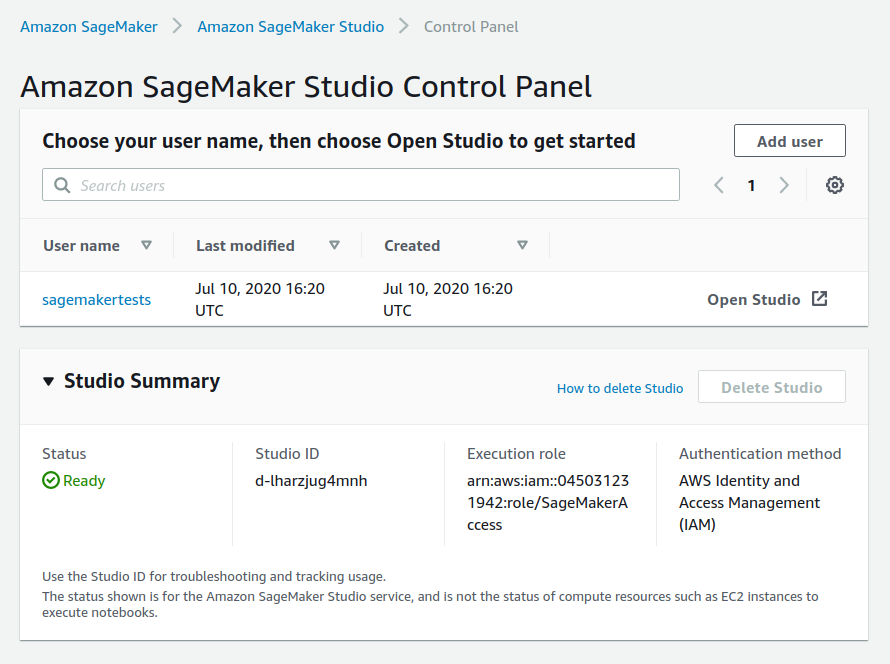This screenshot has width=890, height=664.
Task: Select page number 1 in pagination
Action: point(752,186)
